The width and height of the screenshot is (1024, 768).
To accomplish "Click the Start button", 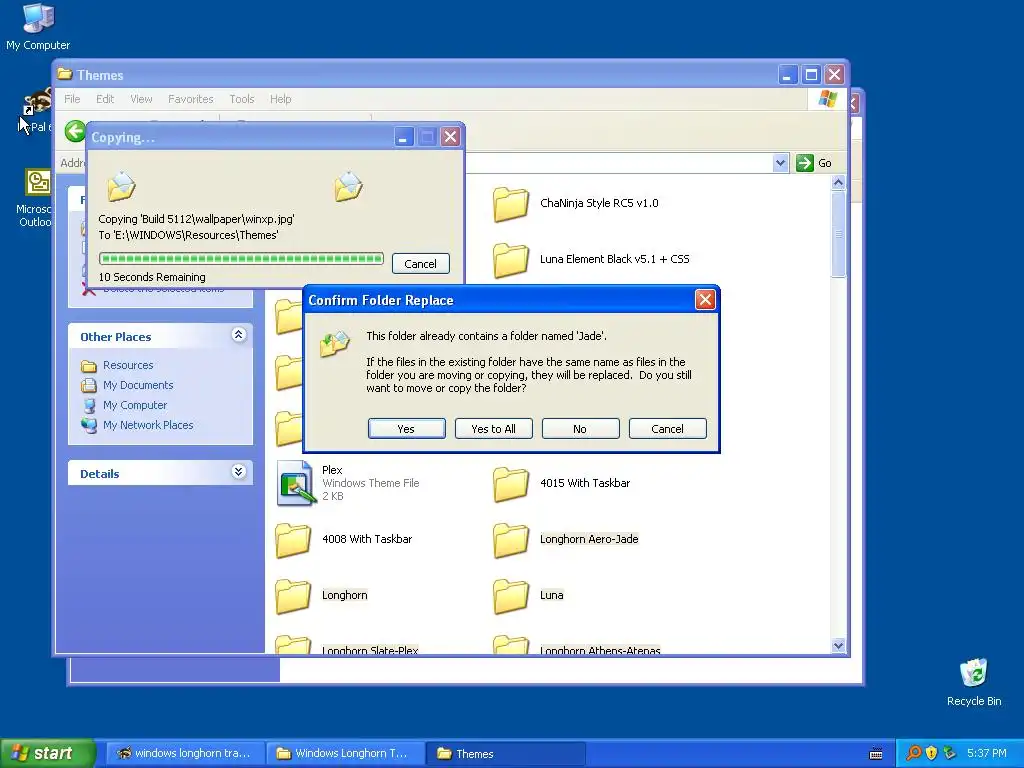I will point(47,753).
